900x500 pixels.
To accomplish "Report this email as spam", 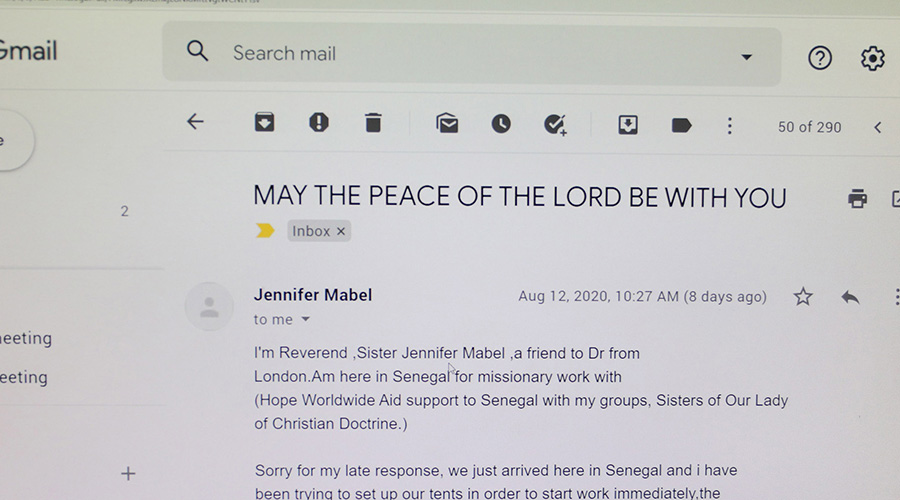I will 319,122.
